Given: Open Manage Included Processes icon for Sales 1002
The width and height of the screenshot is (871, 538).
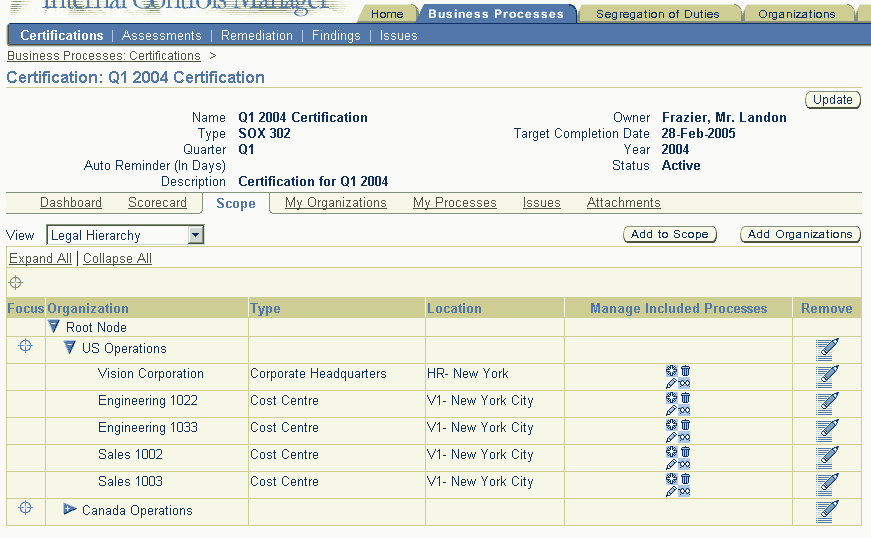Looking at the screenshot, I should click(x=678, y=458).
